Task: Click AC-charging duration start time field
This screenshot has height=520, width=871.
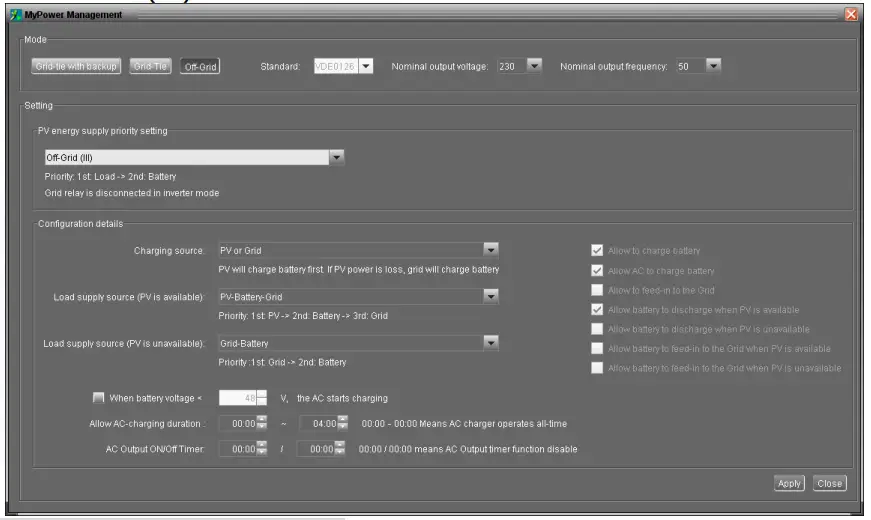Action: (x=238, y=423)
